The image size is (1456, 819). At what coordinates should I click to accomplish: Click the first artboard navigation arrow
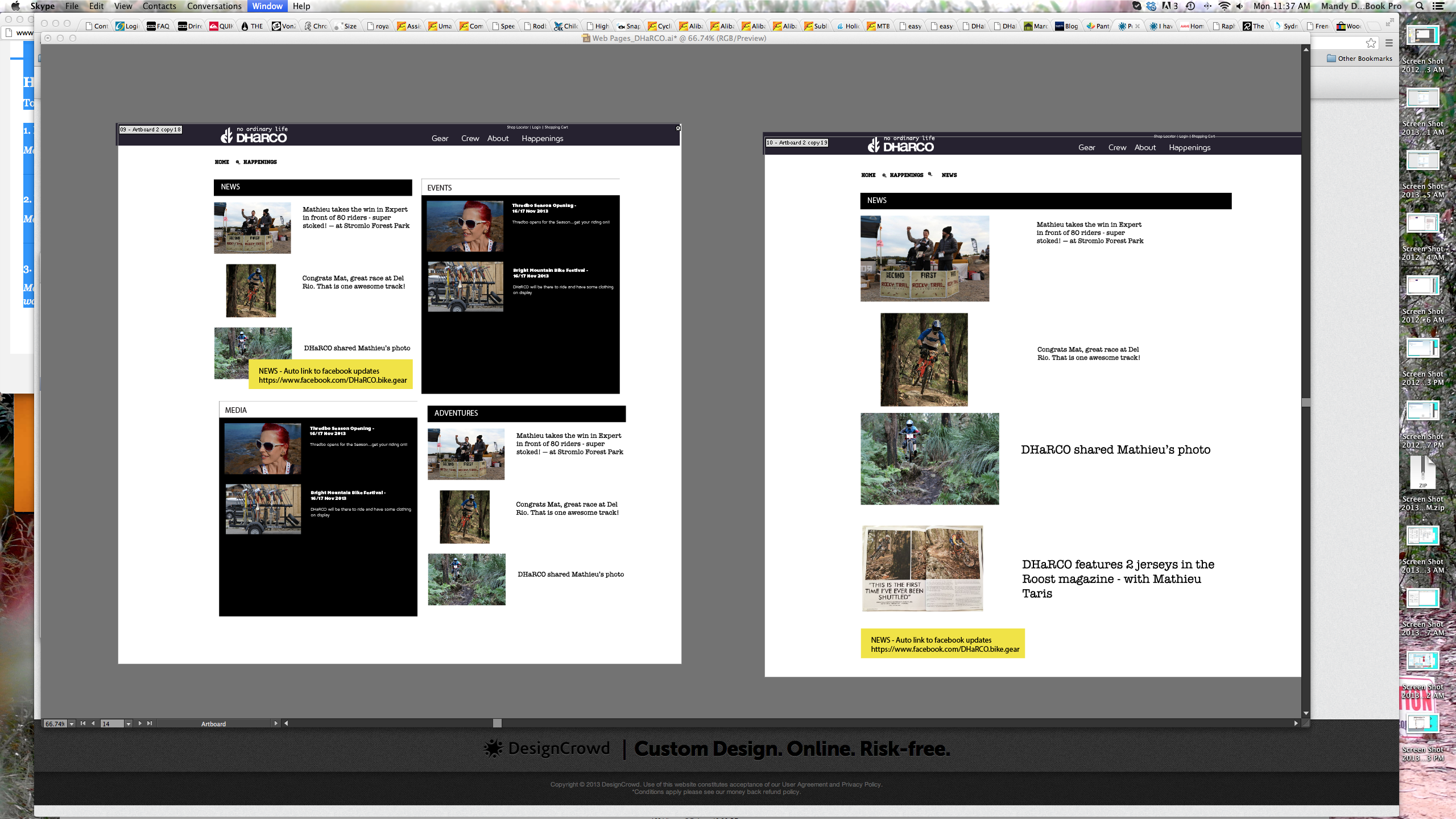83,723
